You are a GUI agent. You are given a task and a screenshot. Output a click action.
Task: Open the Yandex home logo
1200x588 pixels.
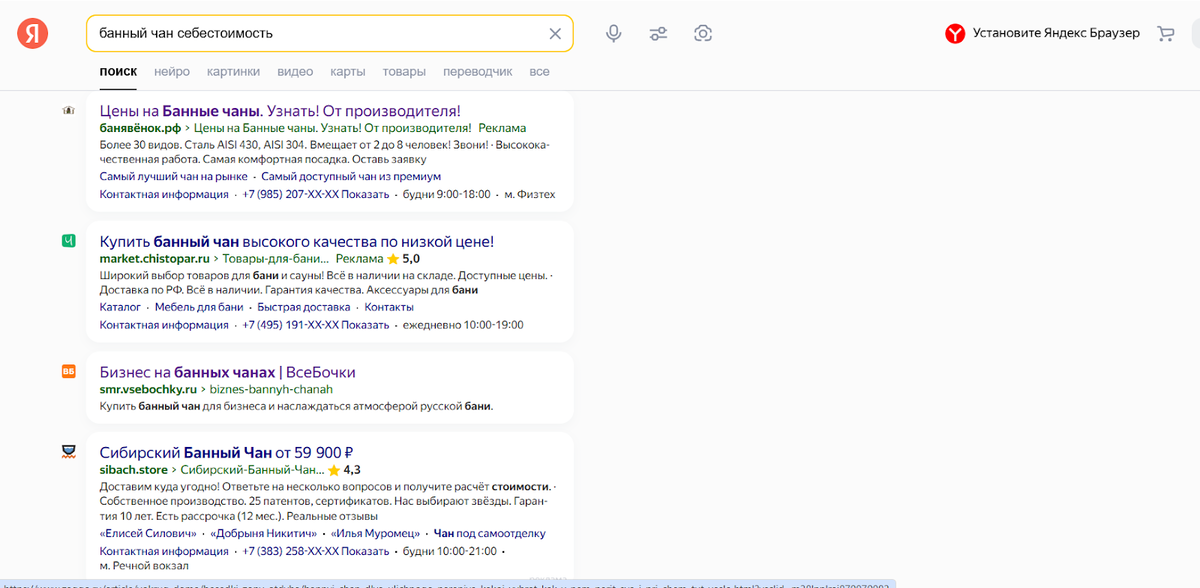pos(32,33)
